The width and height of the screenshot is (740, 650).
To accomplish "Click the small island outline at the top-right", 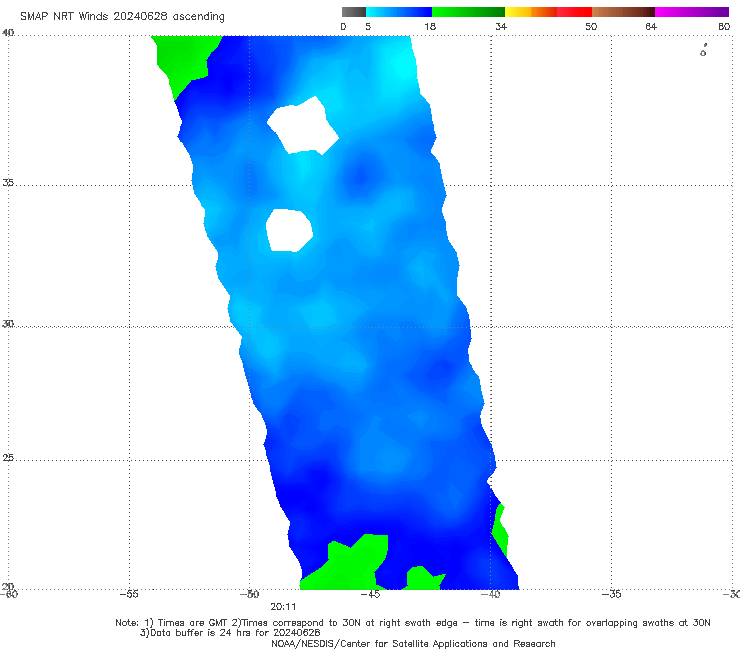I will pyautogui.click(x=703, y=50).
